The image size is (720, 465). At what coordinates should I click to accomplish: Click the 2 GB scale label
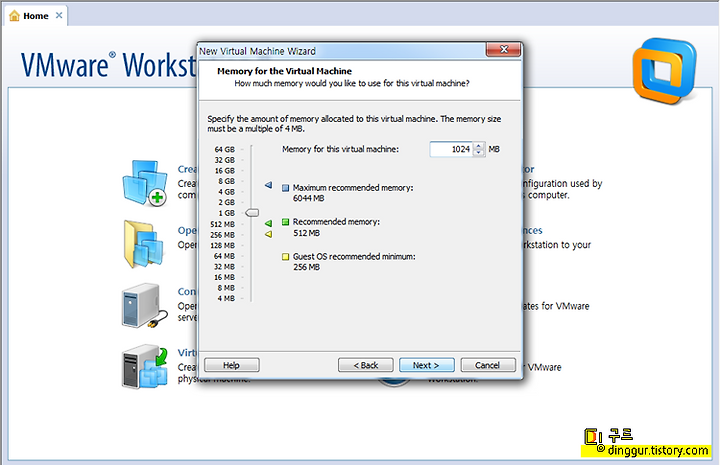tap(226, 202)
